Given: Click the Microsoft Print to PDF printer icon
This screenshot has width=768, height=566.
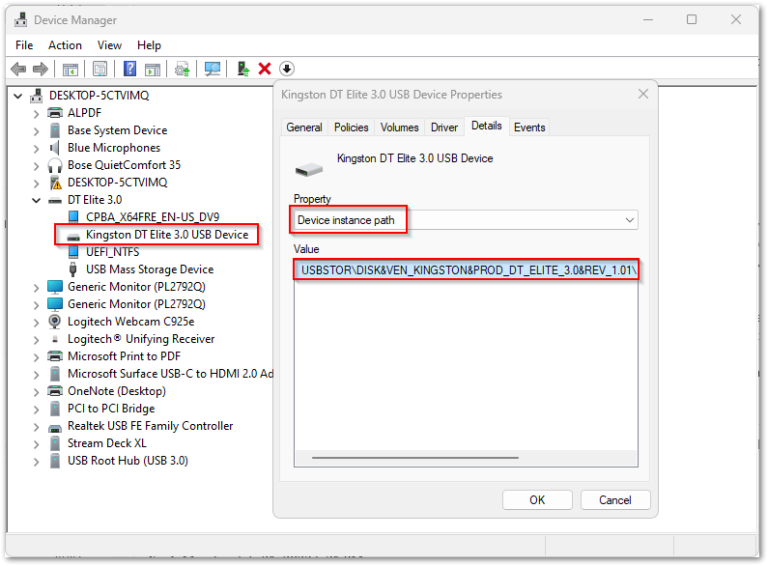Looking at the screenshot, I should 55,356.
